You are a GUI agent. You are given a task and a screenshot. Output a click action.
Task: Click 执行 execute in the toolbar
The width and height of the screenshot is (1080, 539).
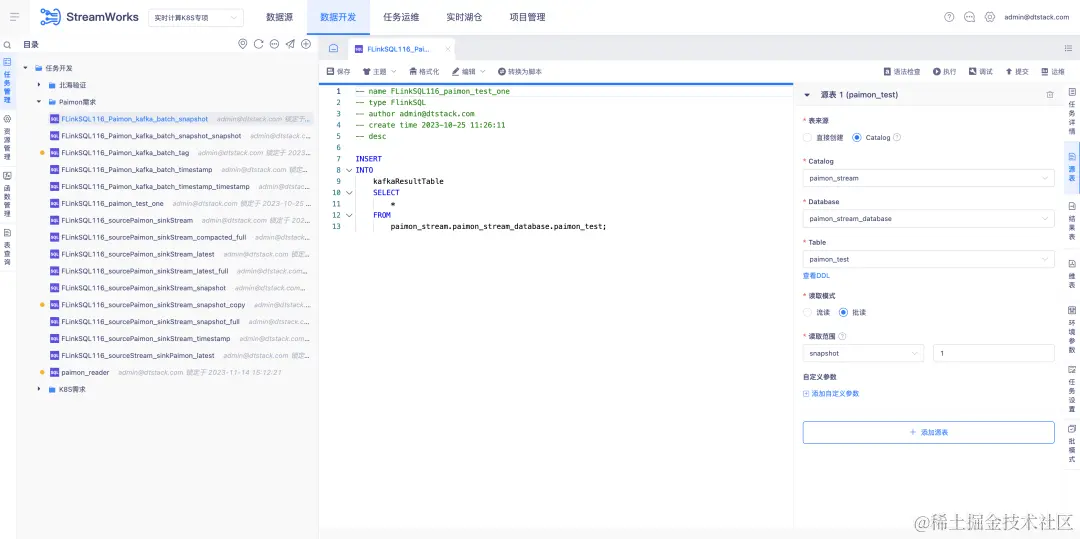pyautogui.click(x=944, y=72)
